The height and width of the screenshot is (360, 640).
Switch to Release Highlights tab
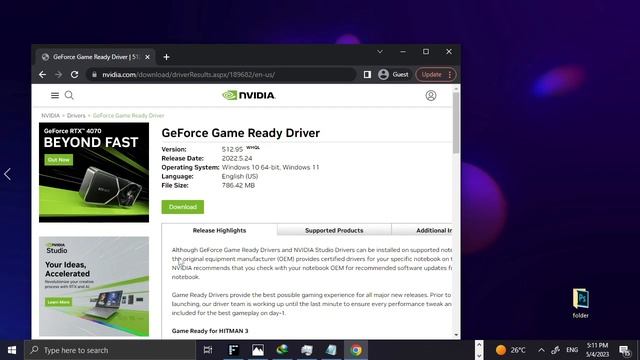[x=219, y=230]
